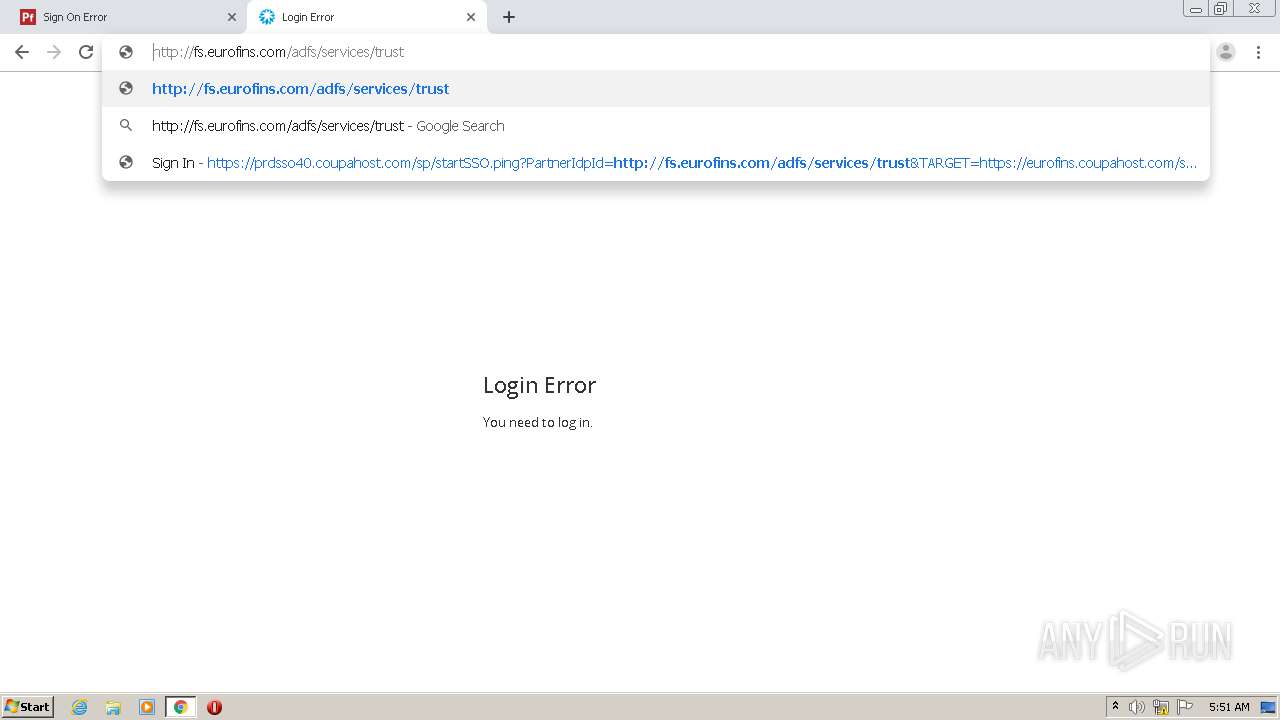Reload the current page
1280x720 pixels.
click(x=86, y=52)
